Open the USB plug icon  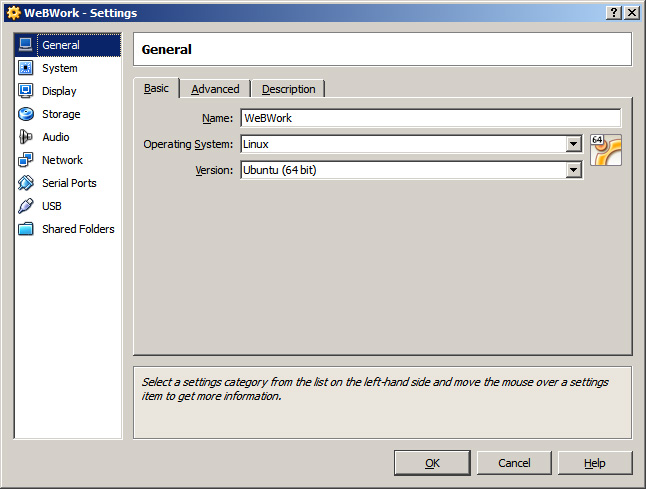(x=26, y=206)
